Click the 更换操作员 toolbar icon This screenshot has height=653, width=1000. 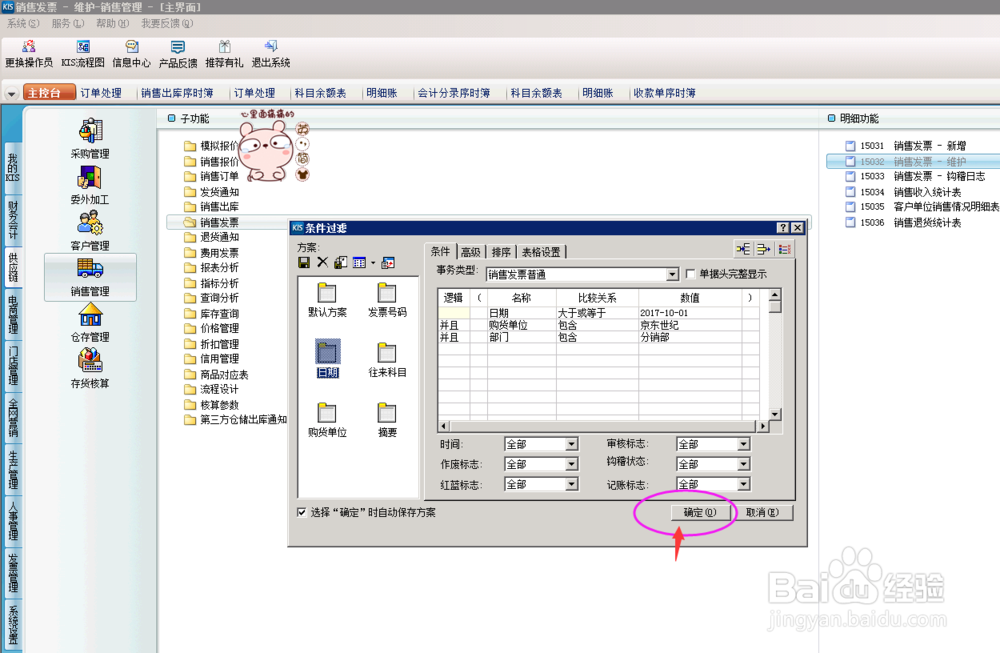(29, 54)
